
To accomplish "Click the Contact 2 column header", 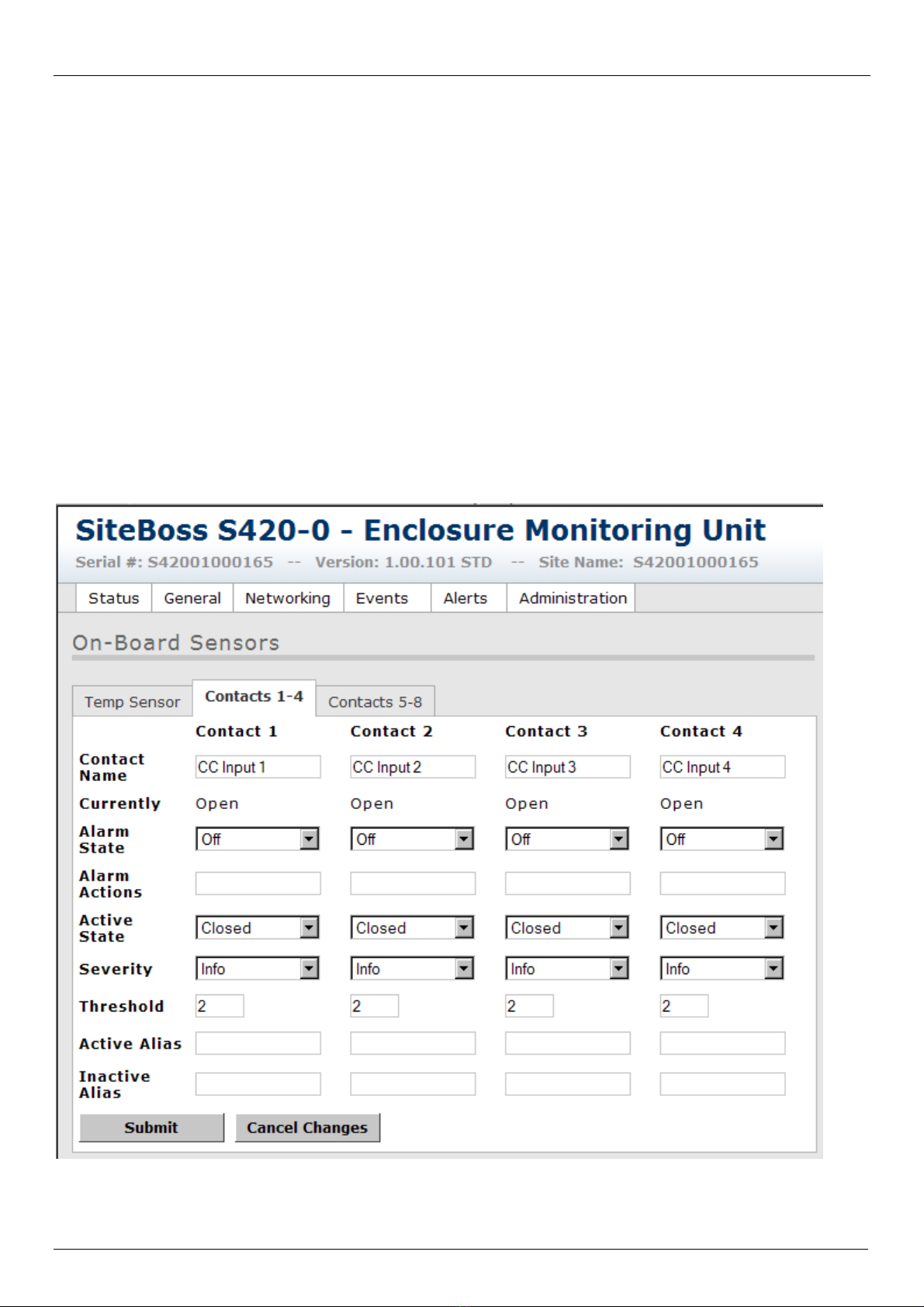I will click(x=392, y=731).
